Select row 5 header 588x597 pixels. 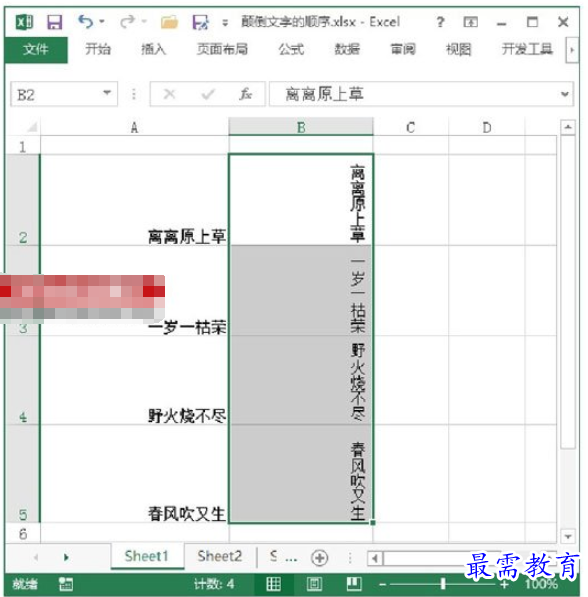pyautogui.click(x=22, y=473)
